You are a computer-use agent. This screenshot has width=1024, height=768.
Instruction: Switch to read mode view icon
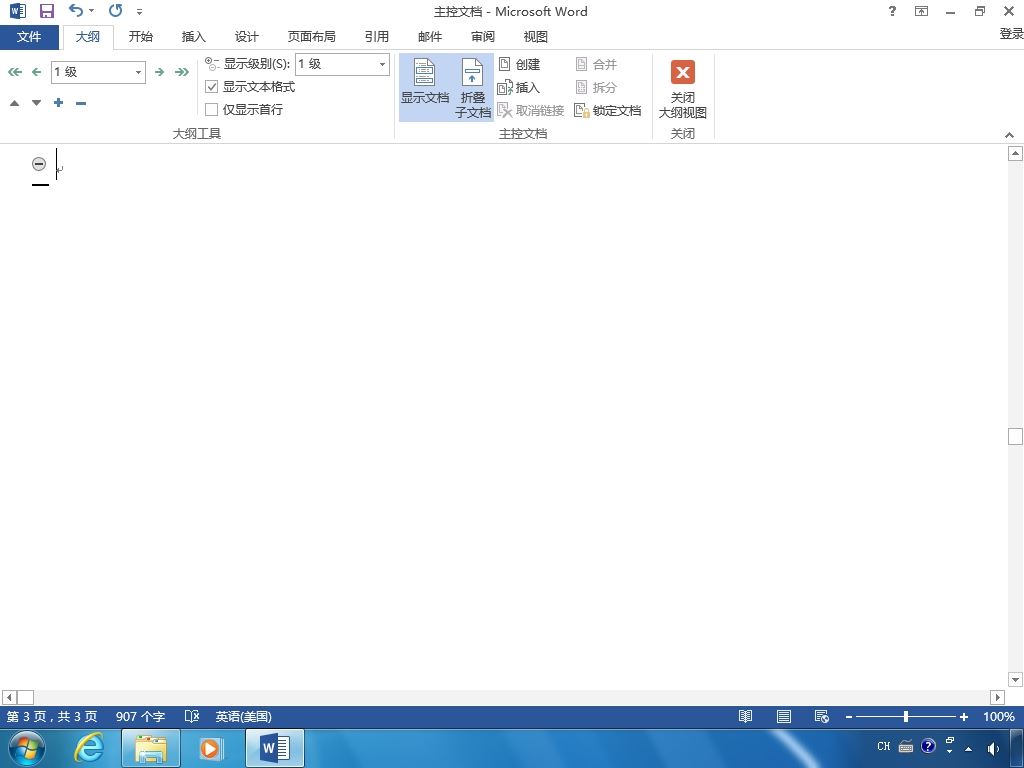tap(745, 716)
